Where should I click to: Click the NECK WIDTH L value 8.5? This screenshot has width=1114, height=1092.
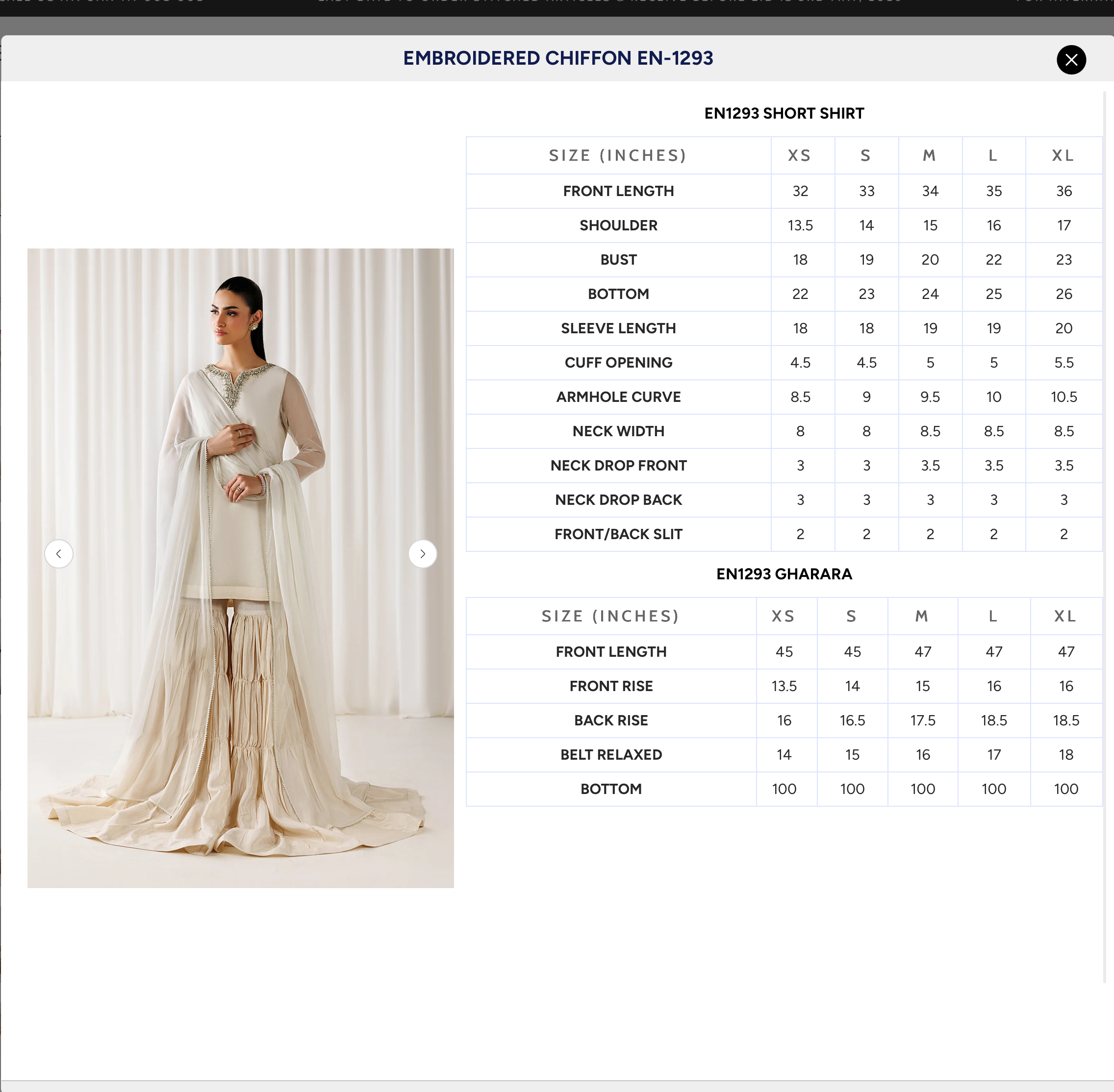coord(993,431)
